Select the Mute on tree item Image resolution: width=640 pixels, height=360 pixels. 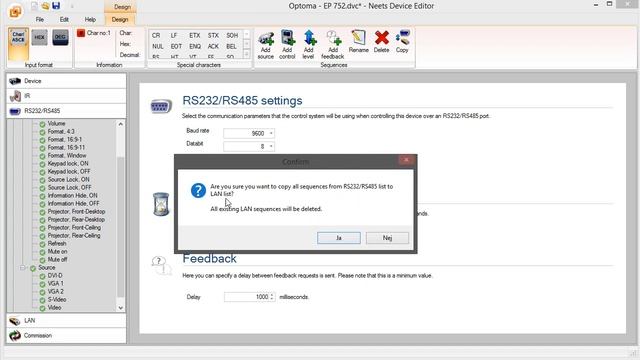click(x=57, y=251)
